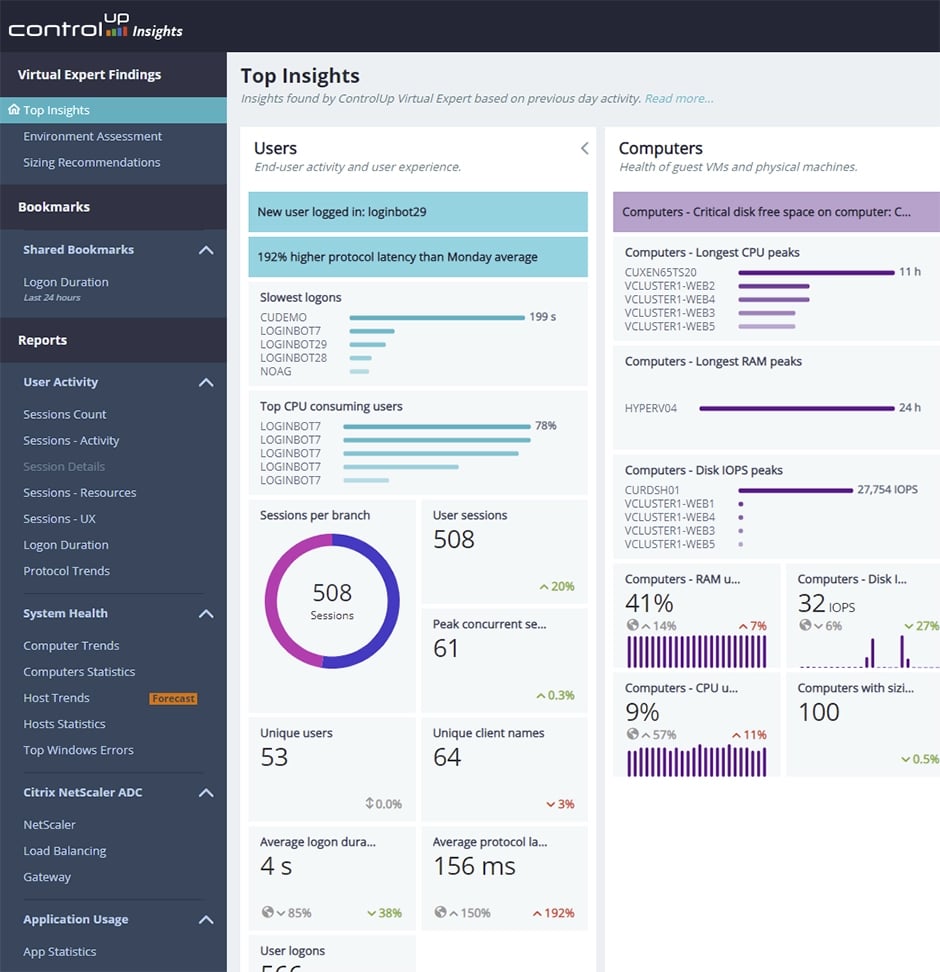The image size is (940, 972).
Task: Click the HYPERV04 bar in Longest RAM peaks
Action: point(797,409)
